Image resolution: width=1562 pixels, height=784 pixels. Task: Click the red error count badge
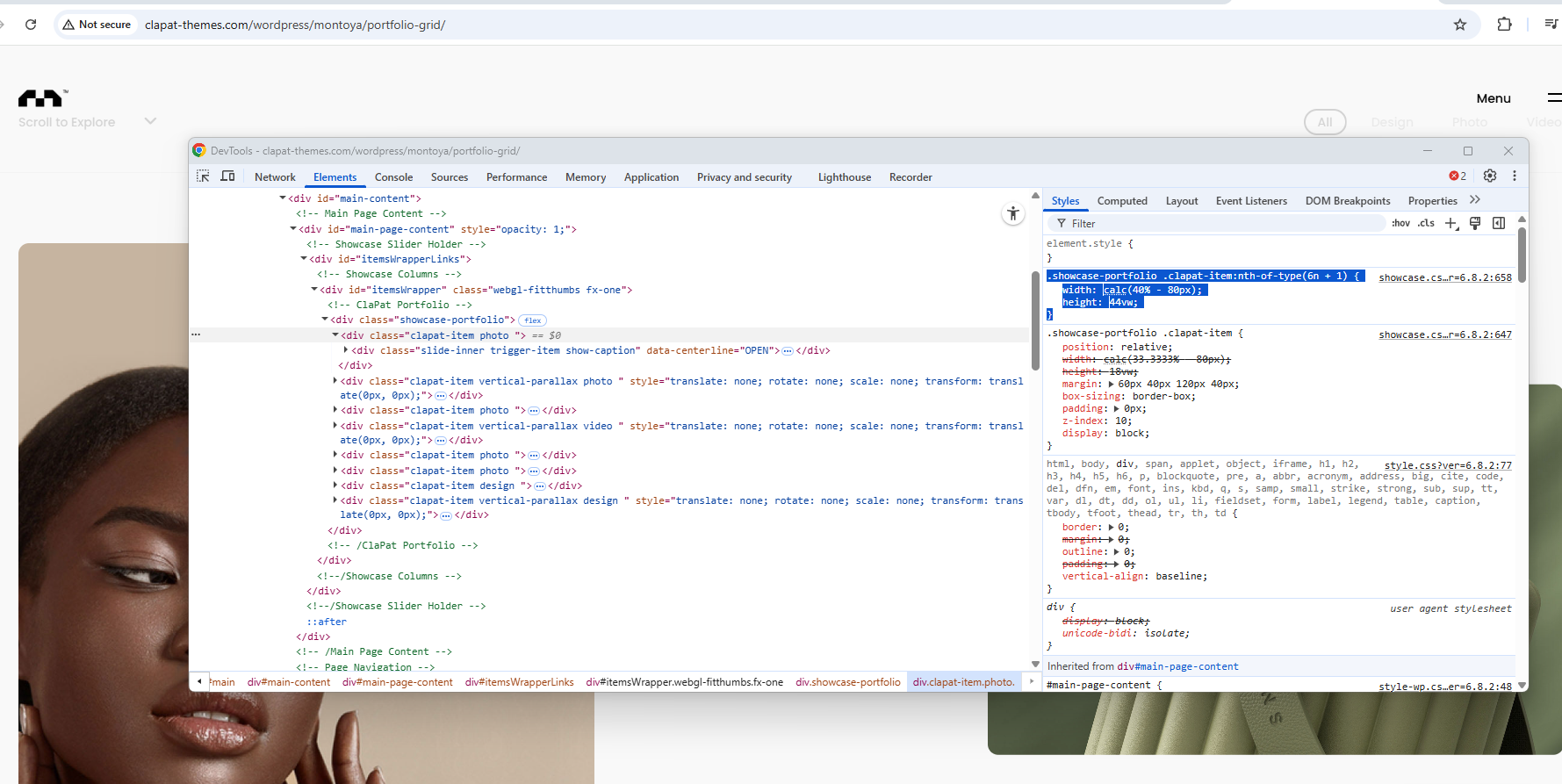pyautogui.click(x=1458, y=176)
